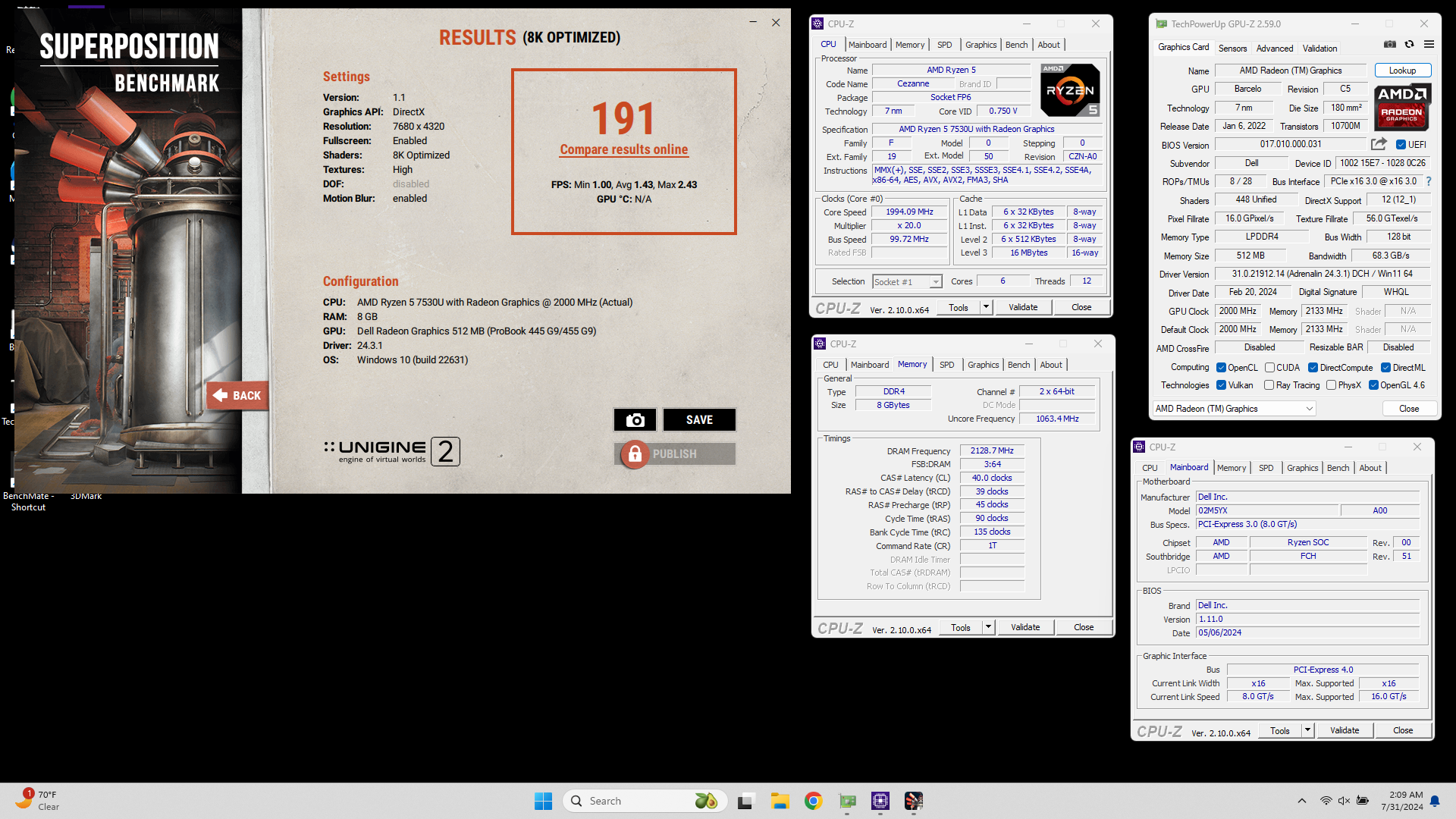Click the AMD Radeon Graphics logo in GPU-Z
Image resolution: width=1456 pixels, height=819 pixels.
coord(1402,107)
